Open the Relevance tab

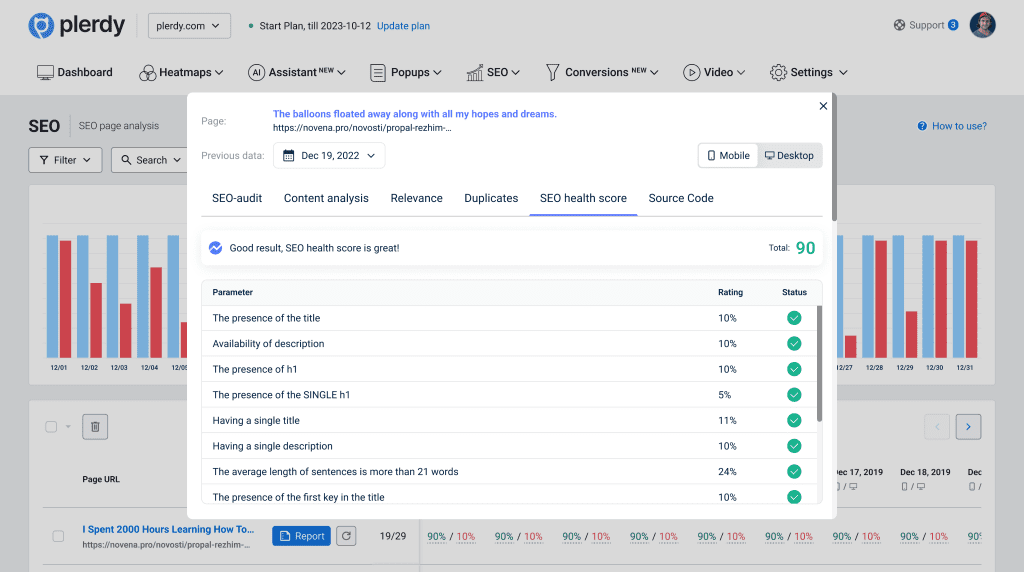417,198
